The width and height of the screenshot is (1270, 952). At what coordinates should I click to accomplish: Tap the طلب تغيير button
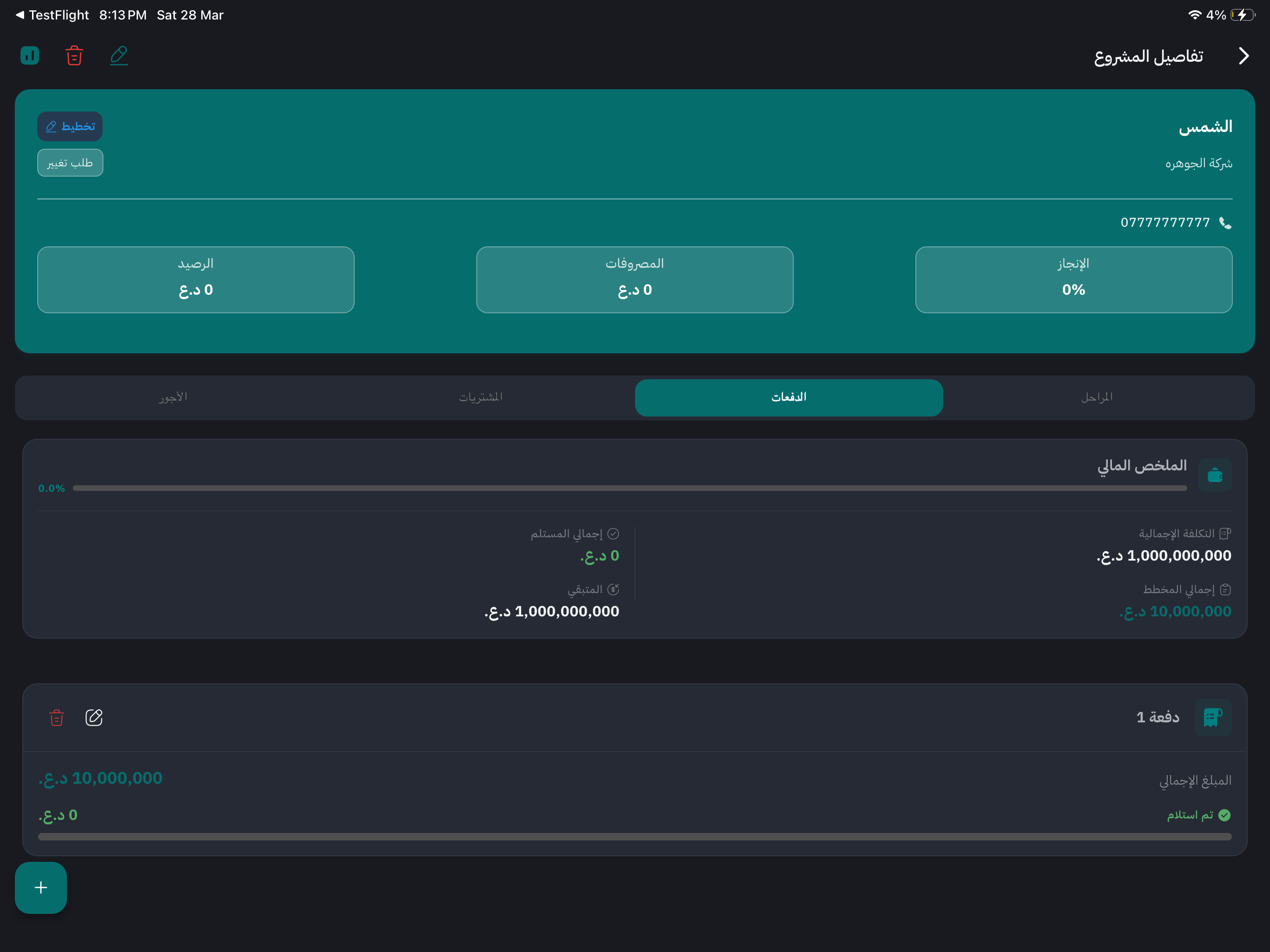click(x=70, y=163)
